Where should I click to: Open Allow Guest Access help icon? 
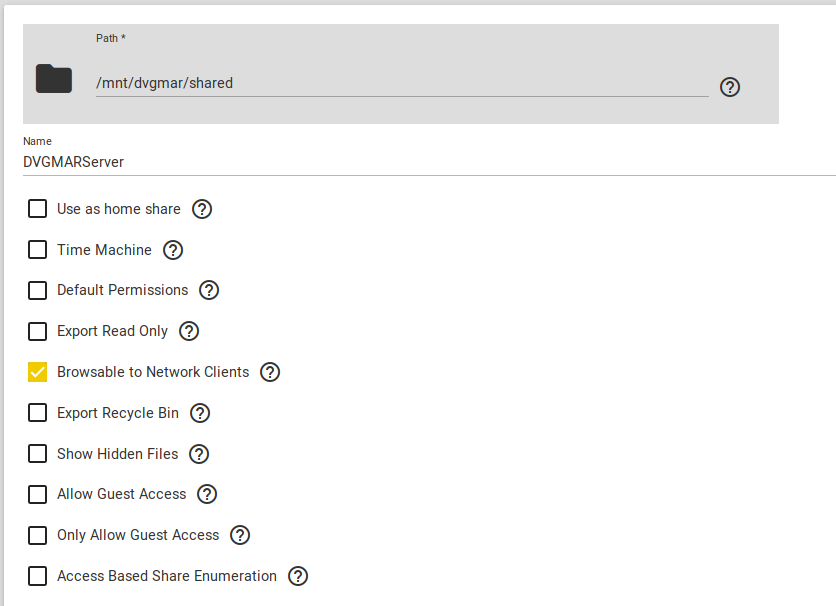(x=207, y=494)
